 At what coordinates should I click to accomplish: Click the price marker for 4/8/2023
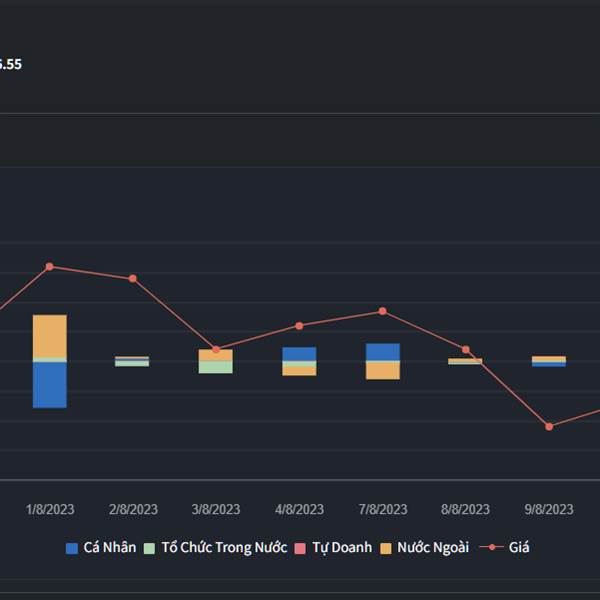[299, 325]
